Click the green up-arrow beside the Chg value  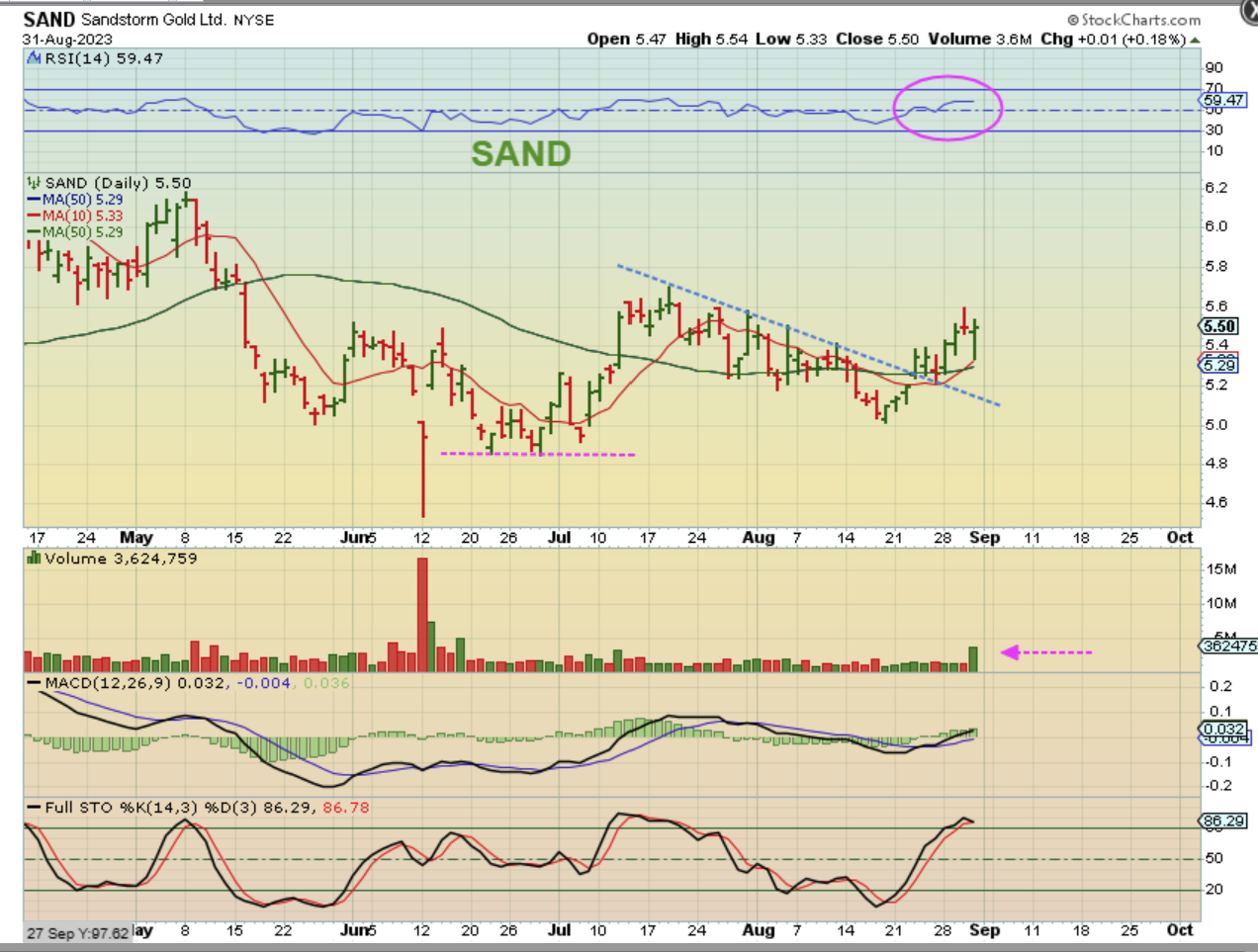pyautogui.click(x=1195, y=40)
